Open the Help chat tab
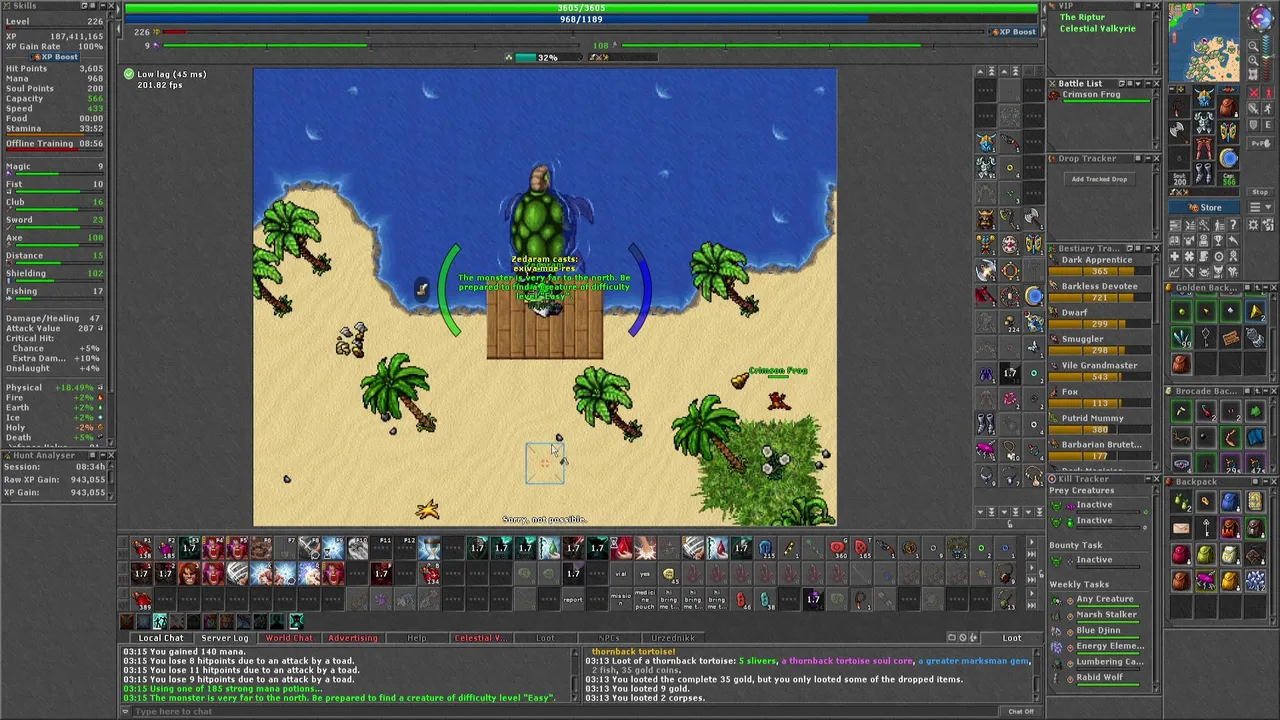 417,637
